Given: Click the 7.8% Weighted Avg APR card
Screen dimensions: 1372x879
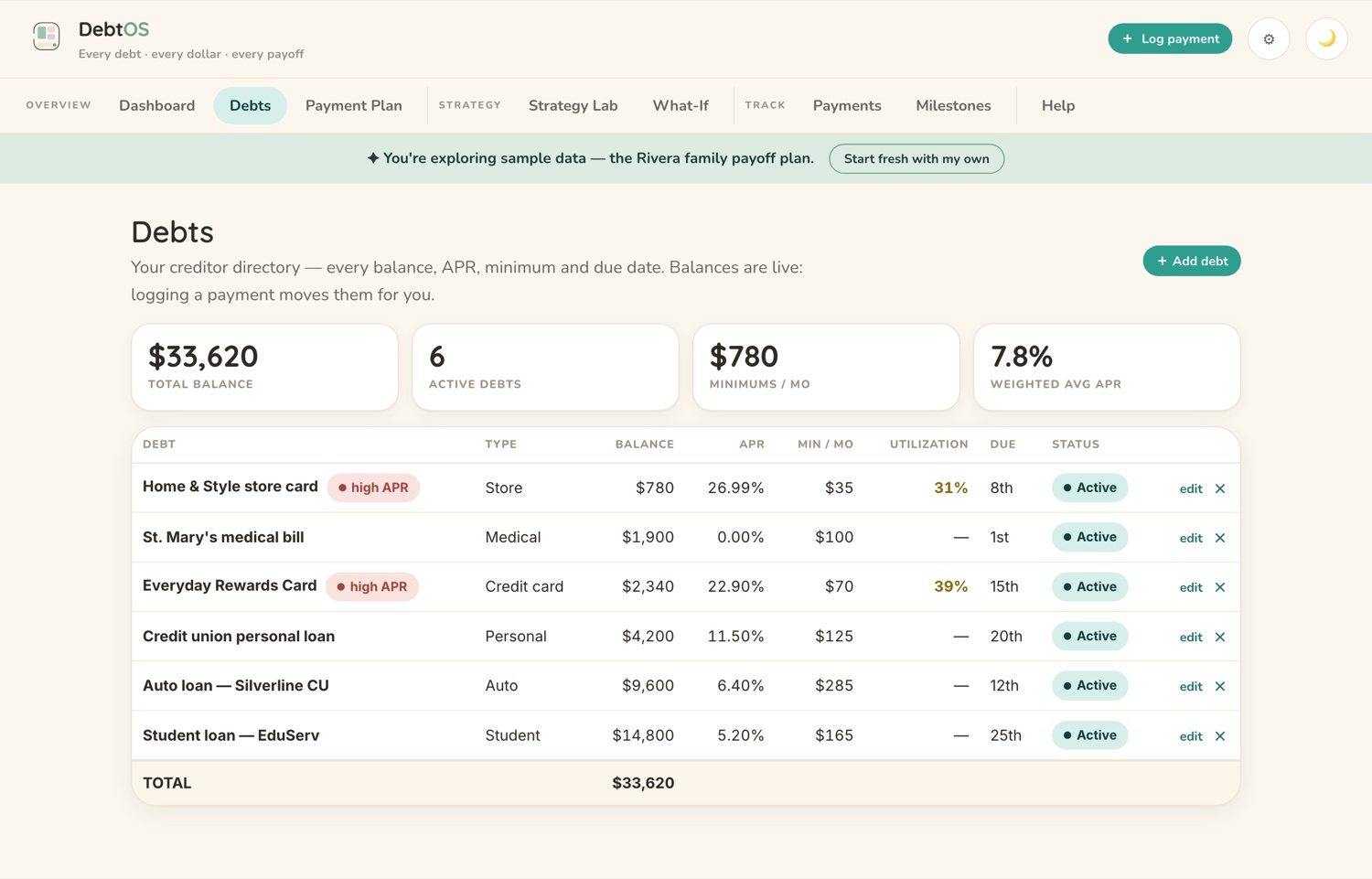Looking at the screenshot, I should tap(1107, 367).
